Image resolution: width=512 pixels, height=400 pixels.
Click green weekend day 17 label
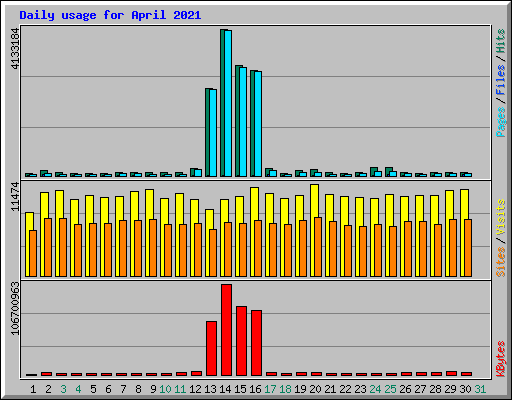[x=270, y=389]
